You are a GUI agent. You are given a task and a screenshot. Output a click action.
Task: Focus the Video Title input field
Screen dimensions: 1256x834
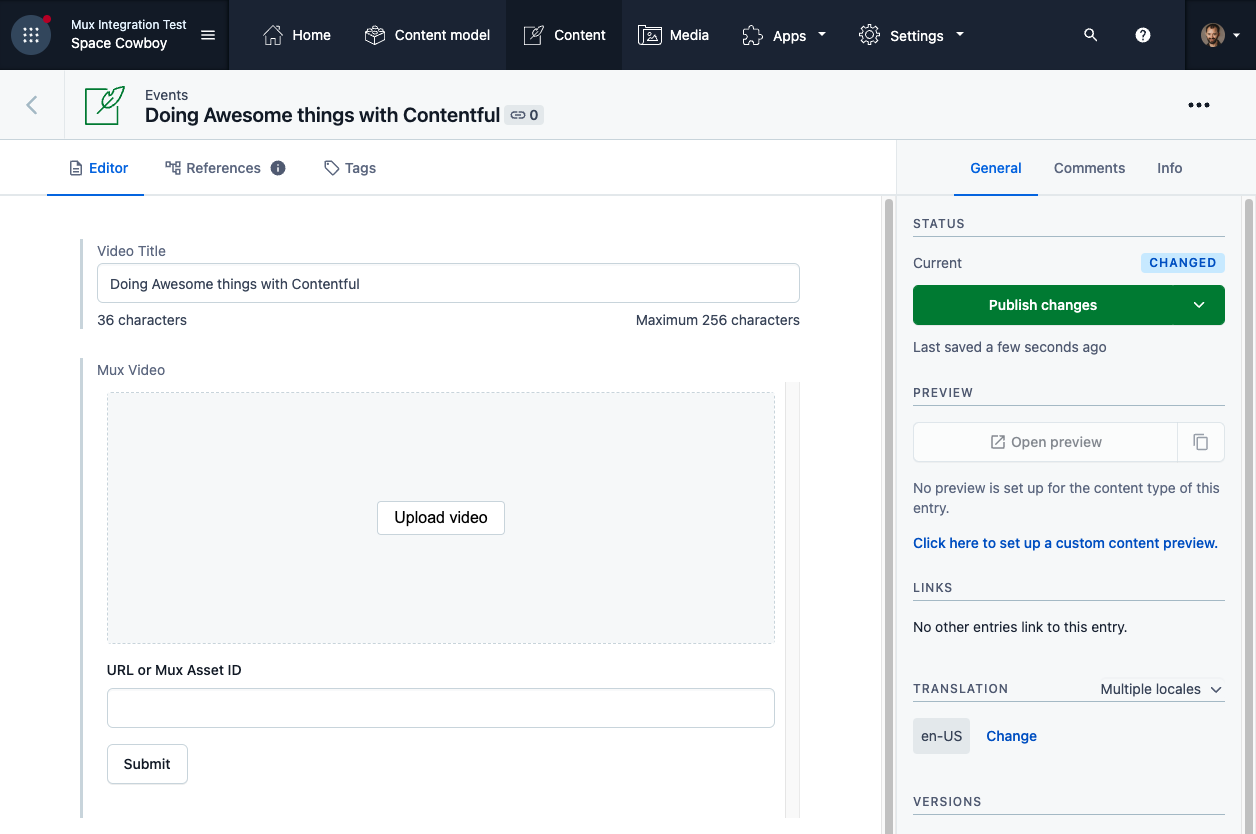[448, 284]
